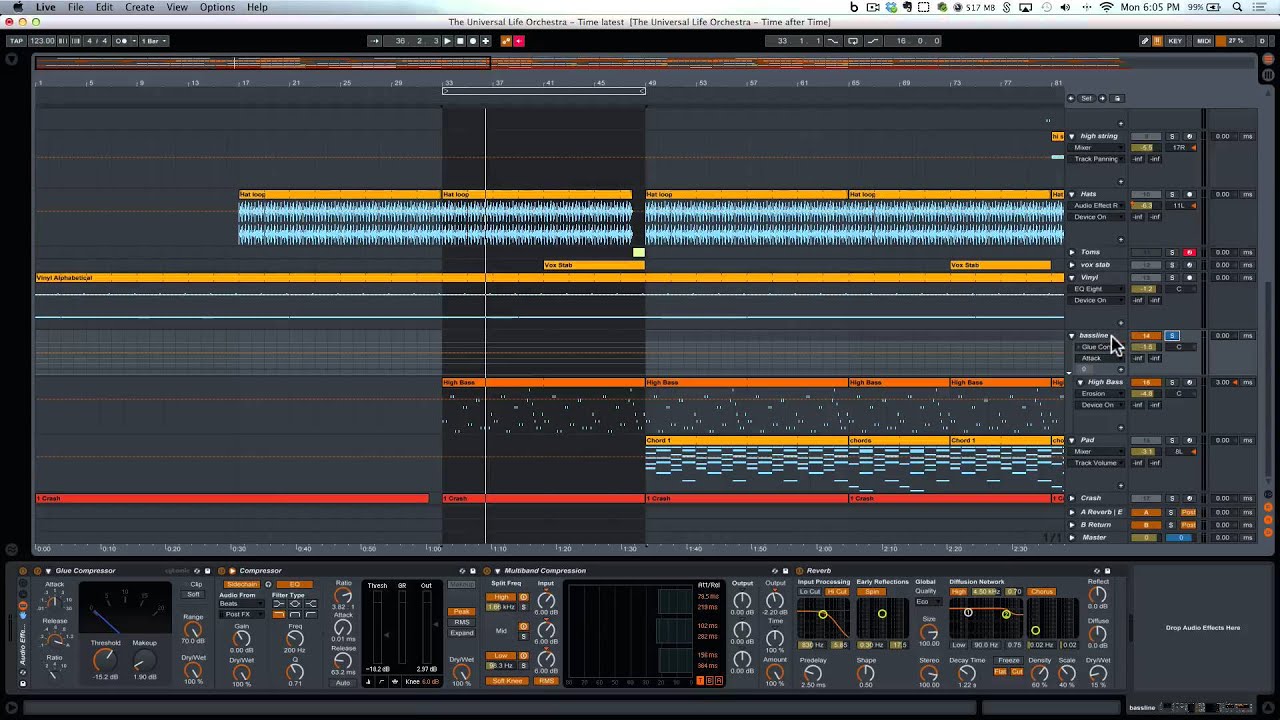Arm the Arrangement Record button
The image size is (1280, 720).
(473, 41)
